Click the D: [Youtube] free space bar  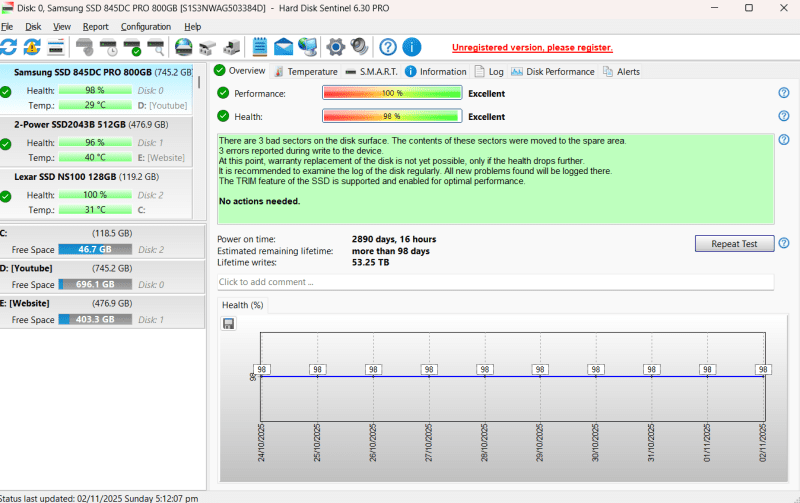coord(93,284)
